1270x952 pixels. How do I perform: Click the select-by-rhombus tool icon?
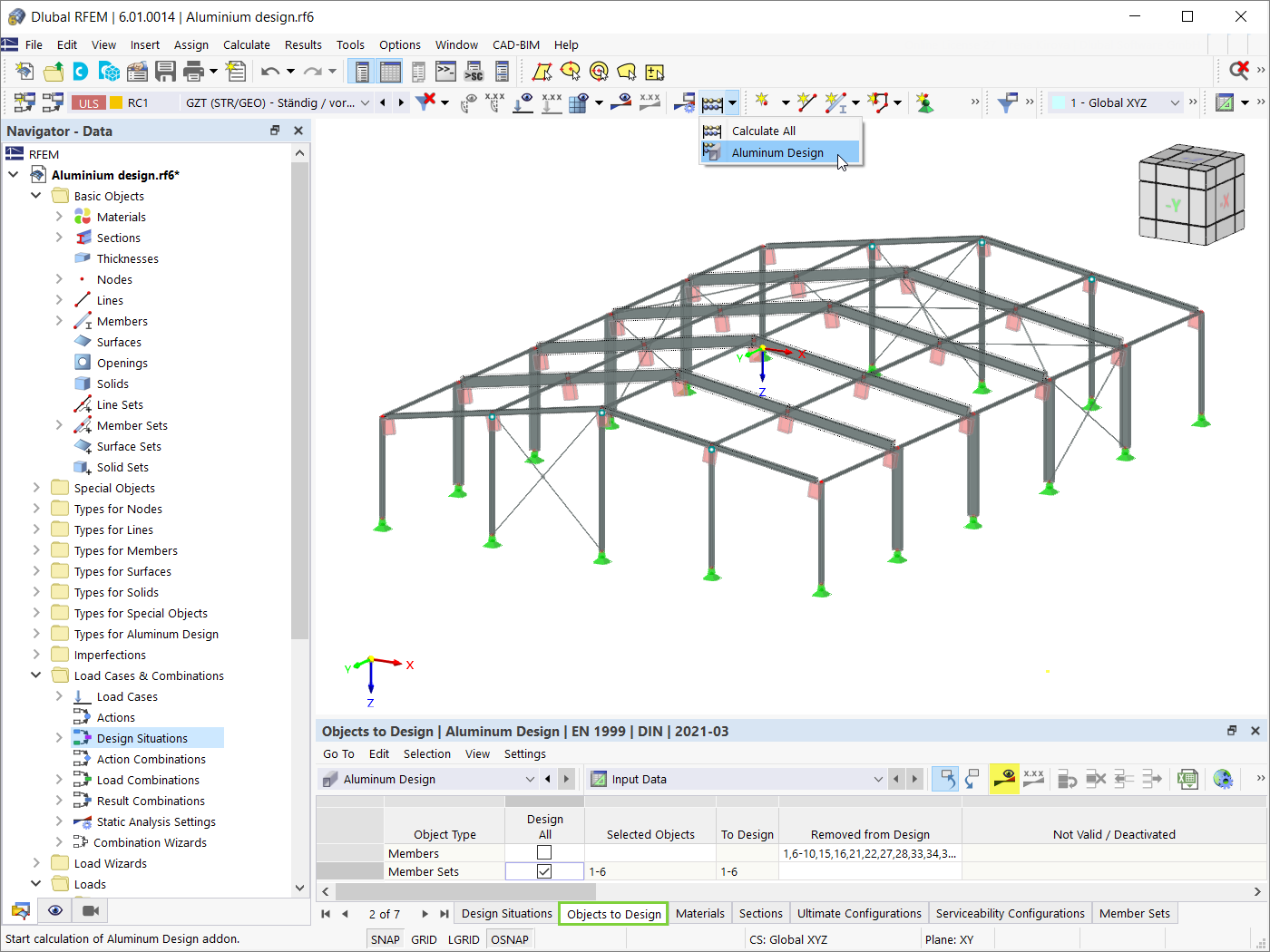(x=542, y=71)
